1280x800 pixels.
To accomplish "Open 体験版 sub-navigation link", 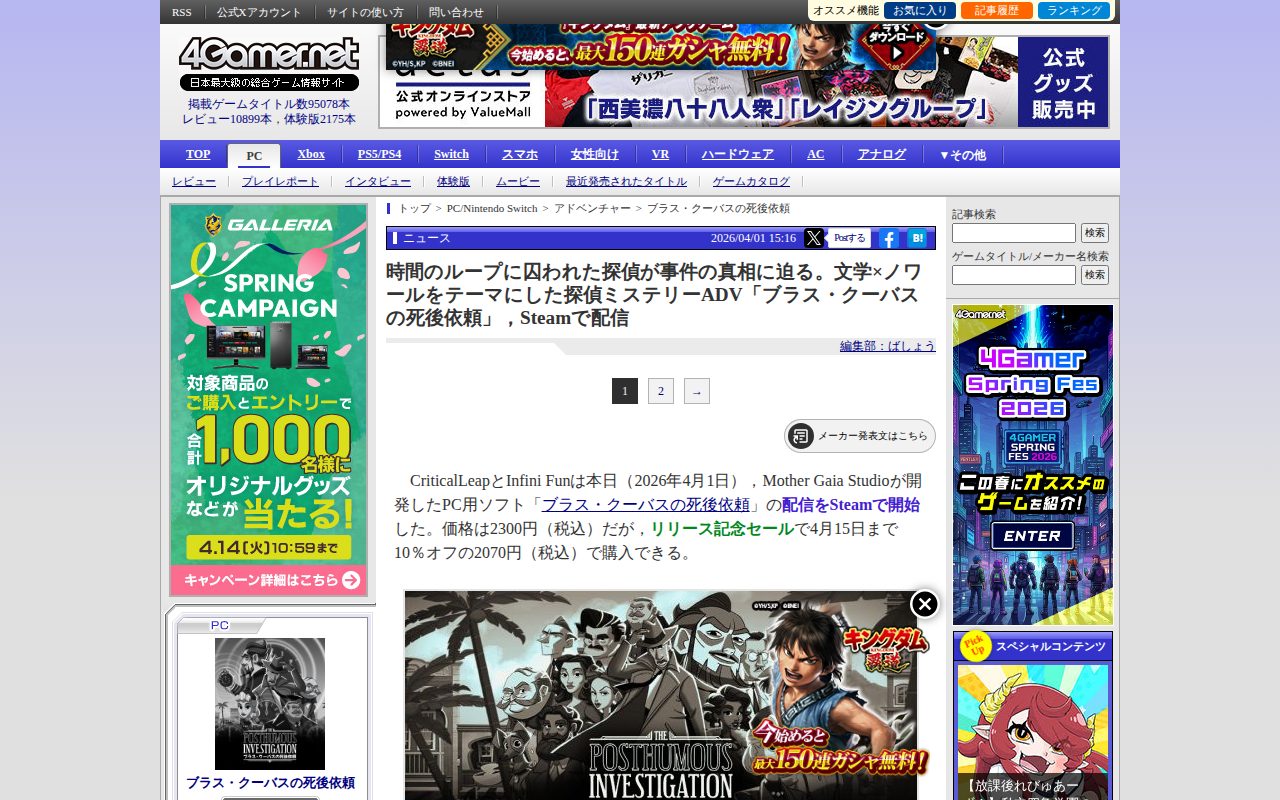I will pos(453,181).
